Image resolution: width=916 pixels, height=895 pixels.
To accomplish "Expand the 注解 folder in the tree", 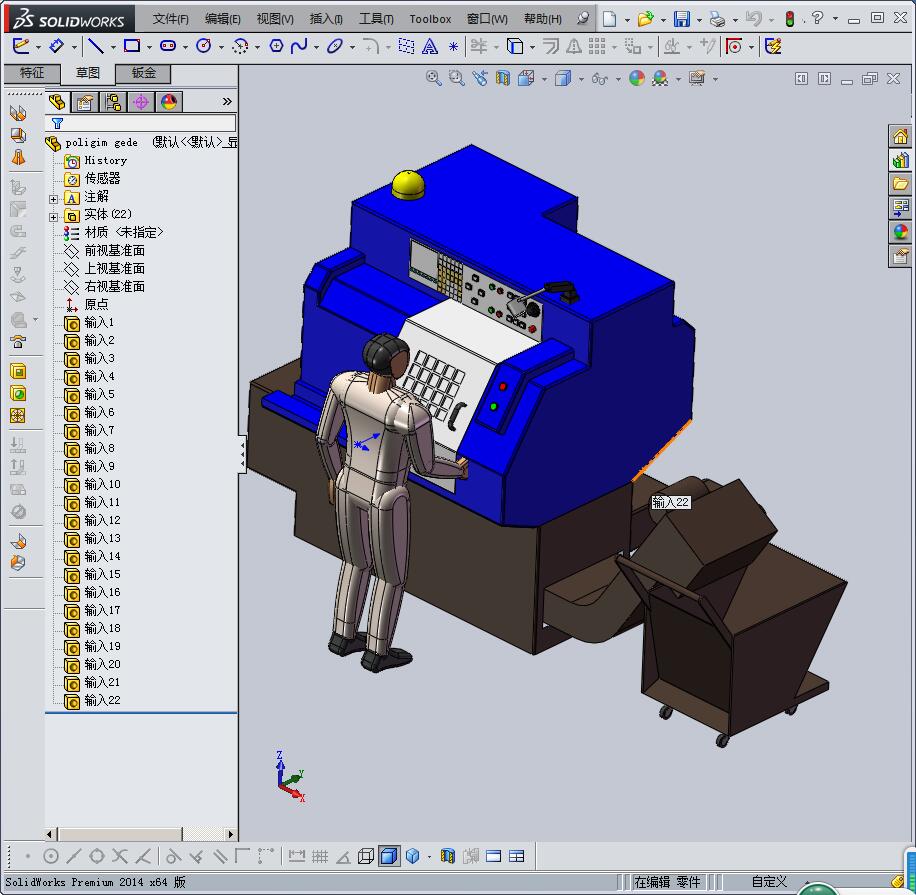I will click(x=52, y=197).
